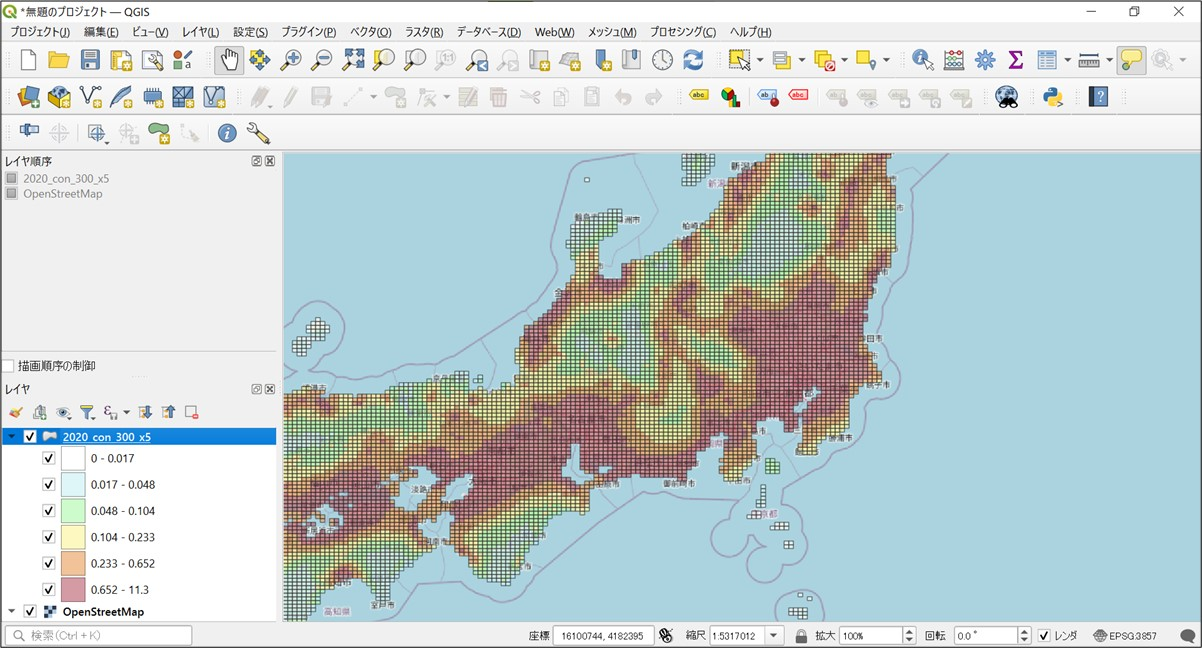Open the レイヤ menu
The height and width of the screenshot is (648, 1202).
[x=200, y=32]
